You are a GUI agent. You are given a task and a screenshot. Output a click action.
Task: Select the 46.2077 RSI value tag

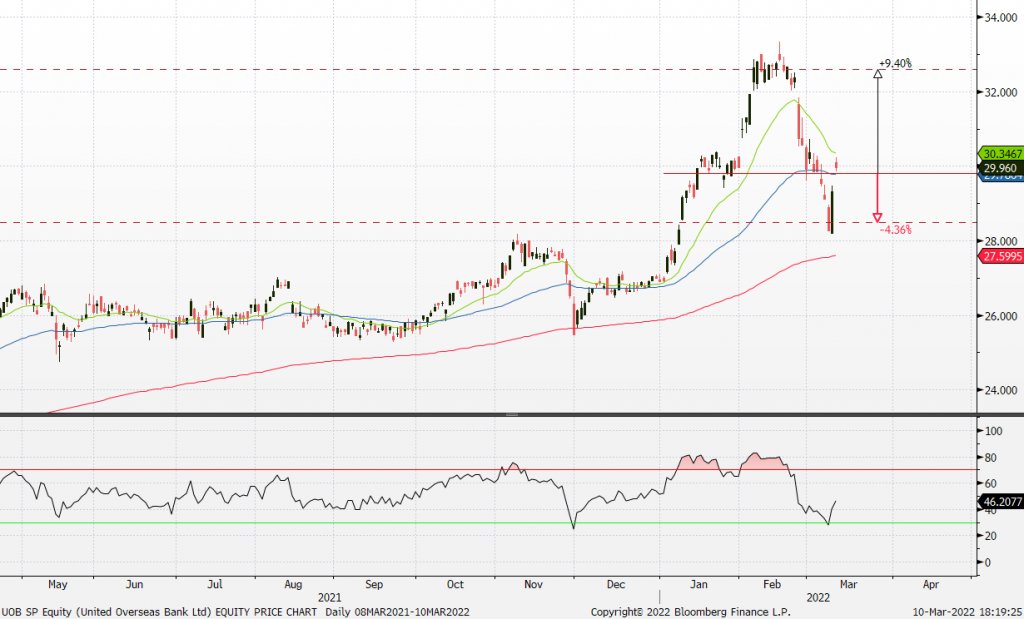coord(1002,502)
